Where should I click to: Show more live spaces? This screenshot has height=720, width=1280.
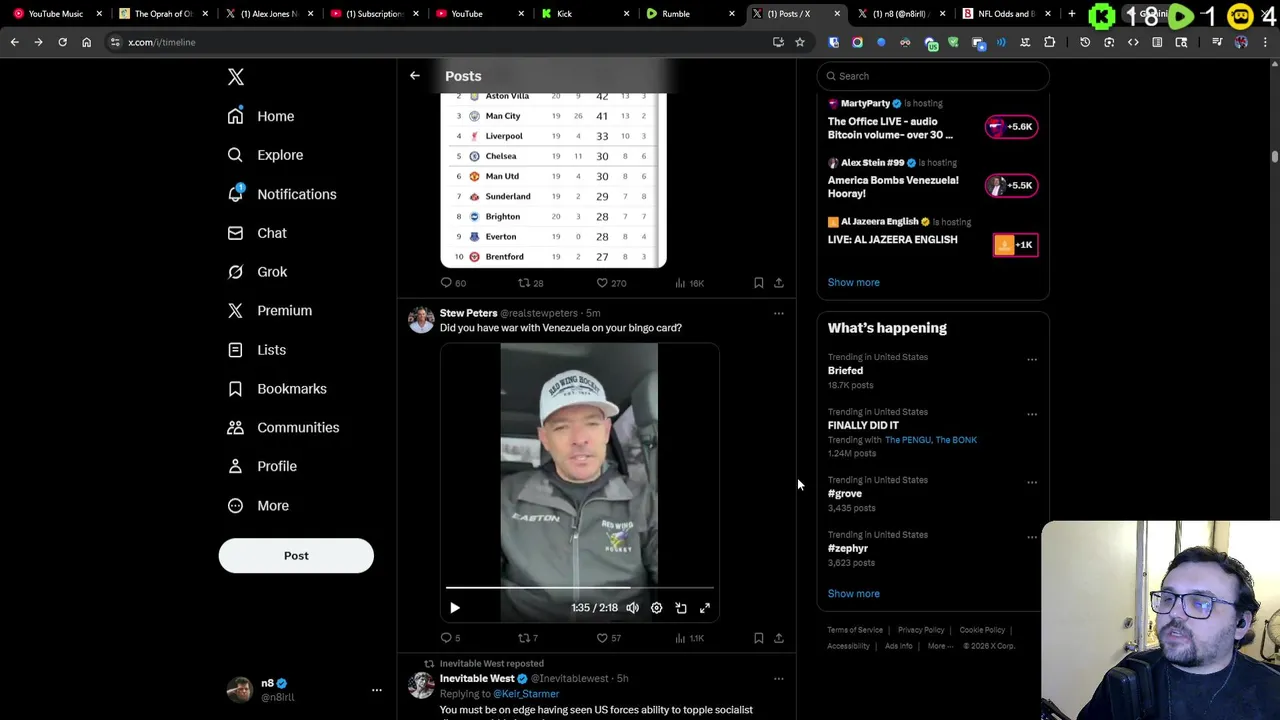tap(853, 282)
